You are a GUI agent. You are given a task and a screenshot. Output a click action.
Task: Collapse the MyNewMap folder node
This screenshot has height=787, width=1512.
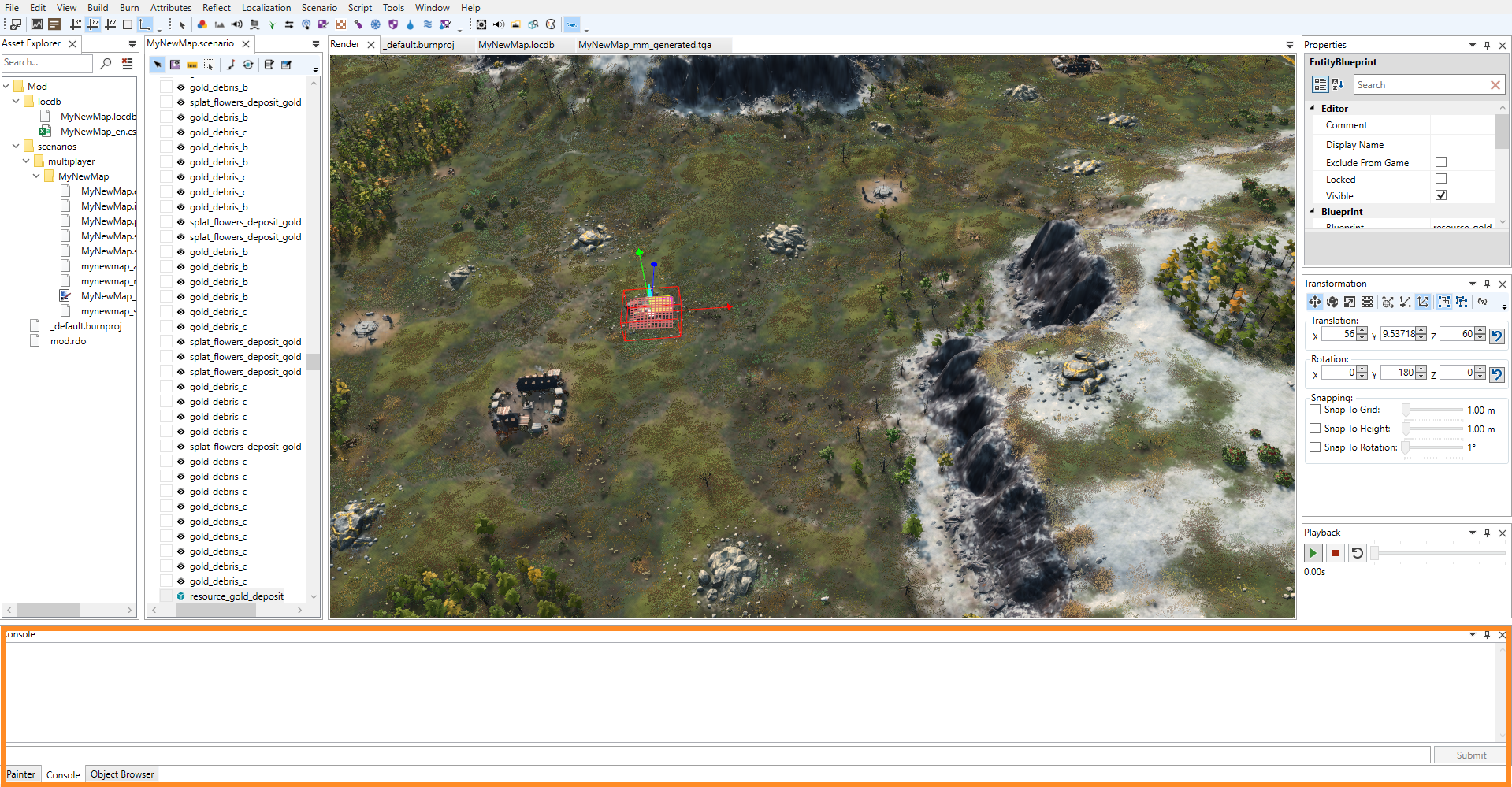pyautogui.click(x=36, y=176)
